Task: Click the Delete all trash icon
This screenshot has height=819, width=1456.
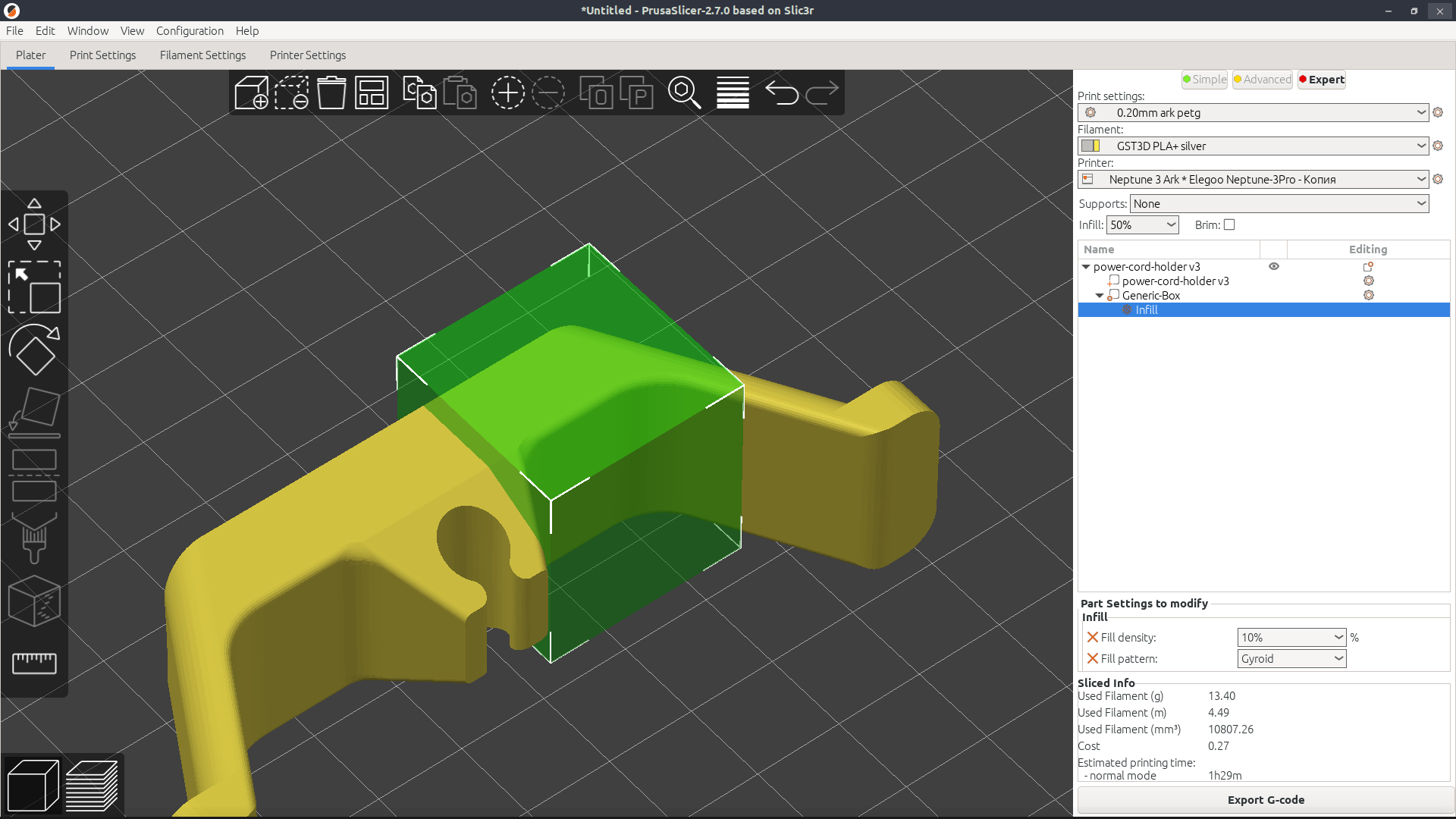Action: [331, 93]
